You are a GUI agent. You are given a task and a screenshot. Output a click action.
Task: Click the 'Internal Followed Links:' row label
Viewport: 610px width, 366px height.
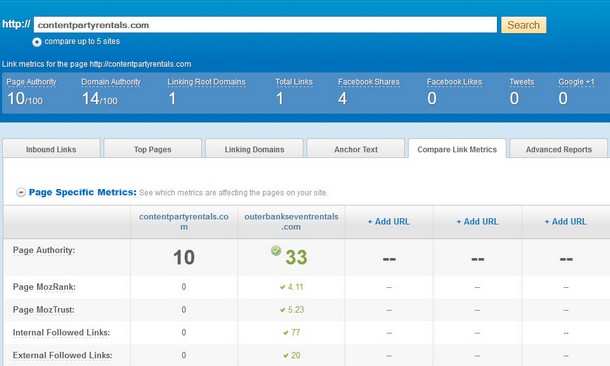point(61,333)
